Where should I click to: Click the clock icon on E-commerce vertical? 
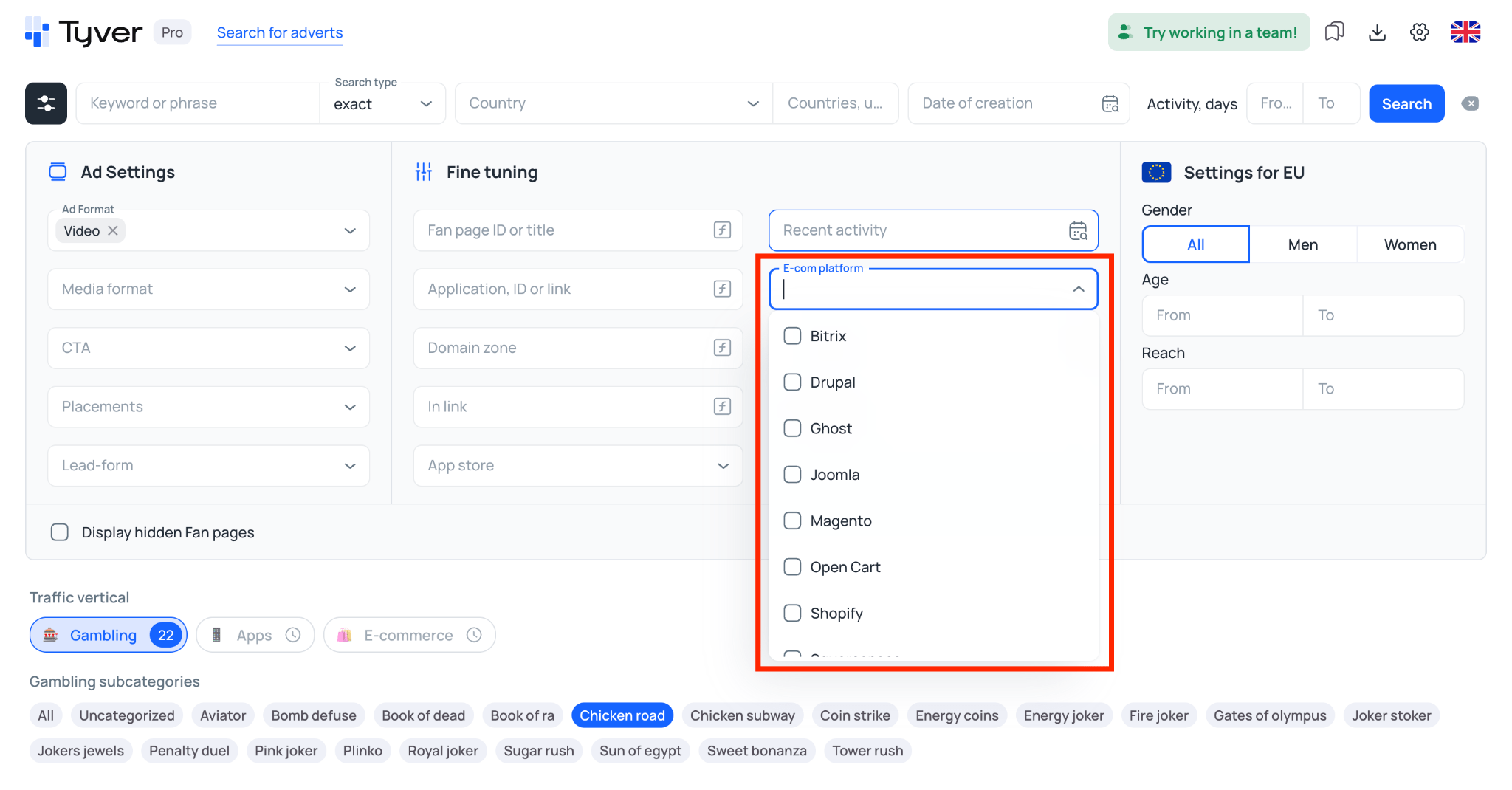(x=474, y=635)
